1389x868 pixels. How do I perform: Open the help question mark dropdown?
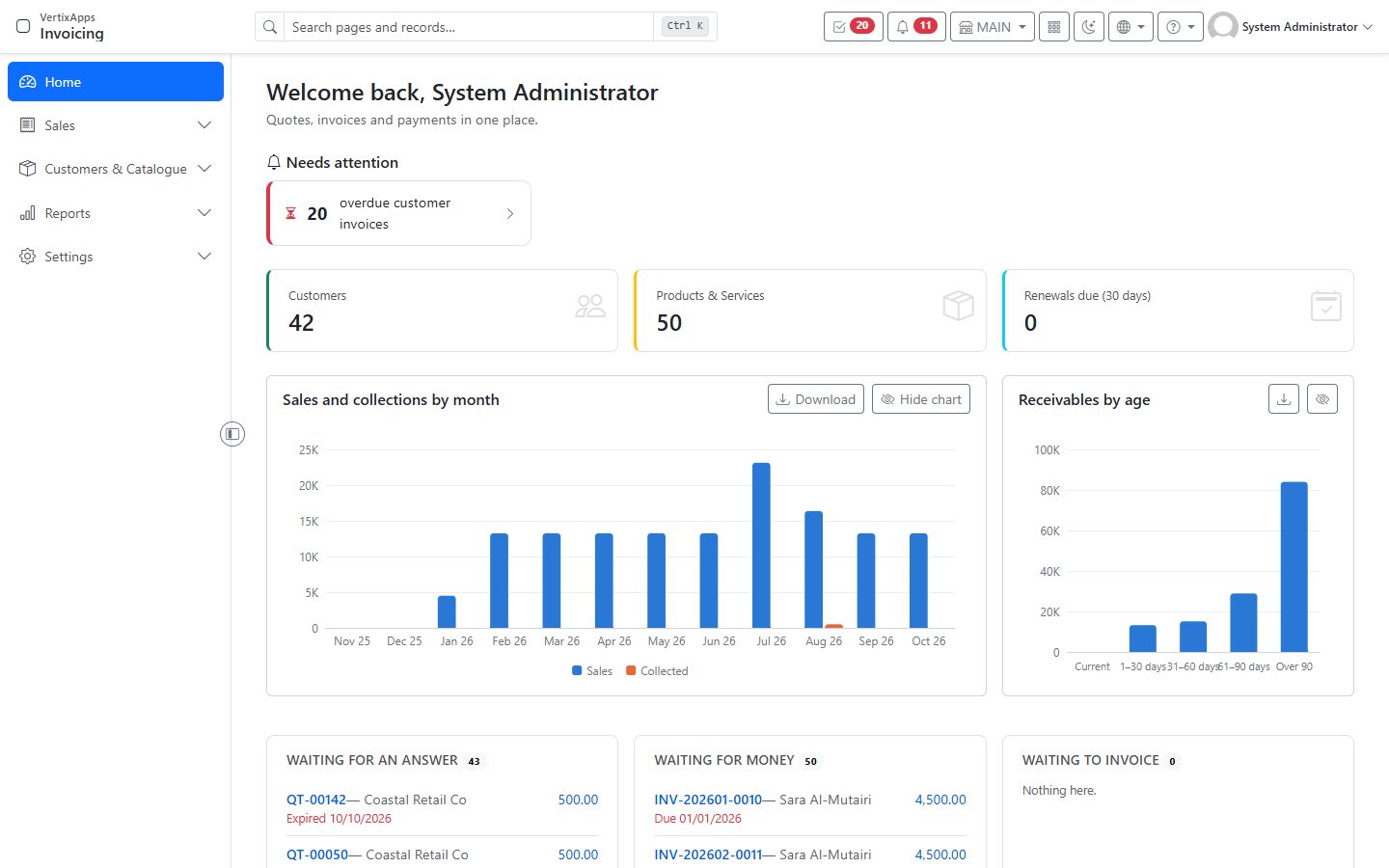(1181, 27)
